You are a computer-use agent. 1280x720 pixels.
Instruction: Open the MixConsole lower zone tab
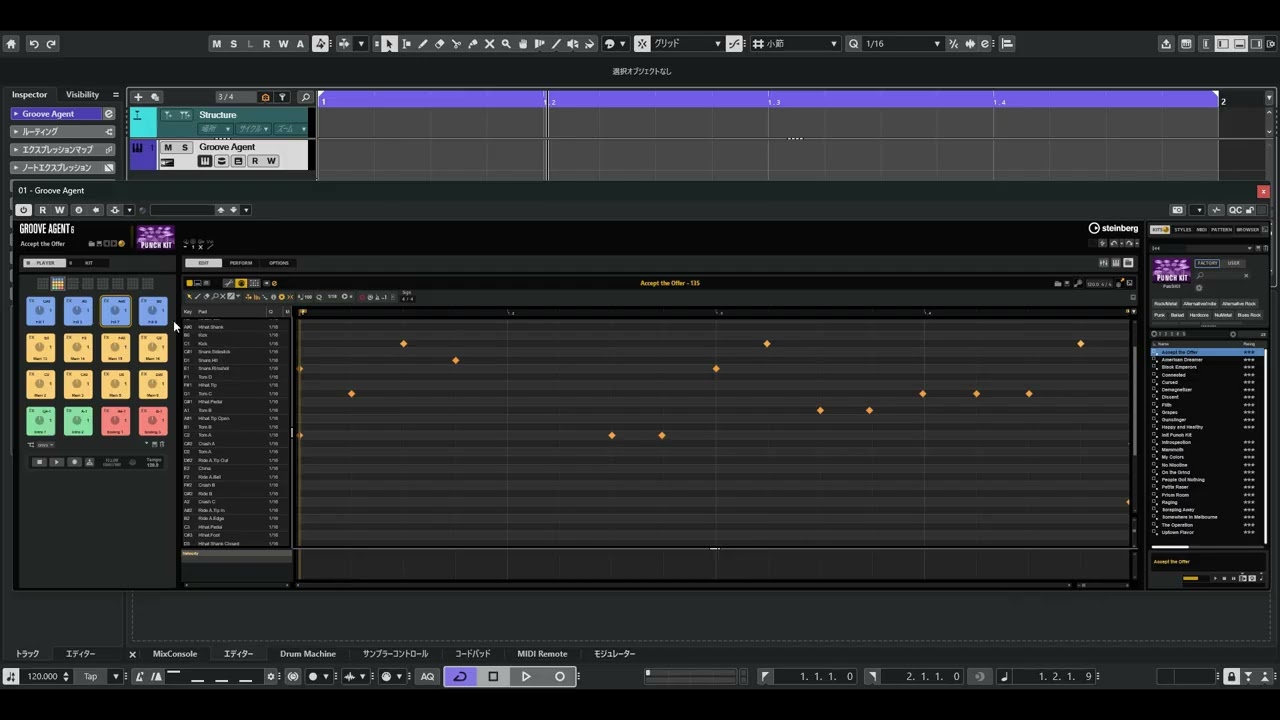pyautogui.click(x=175, y=654)
